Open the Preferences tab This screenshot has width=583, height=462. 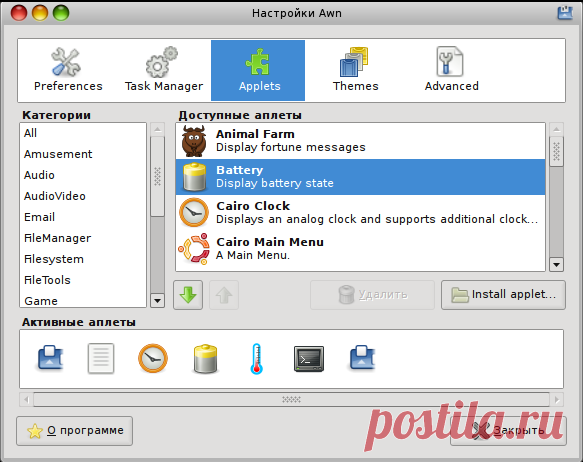(x=68, y=70)
